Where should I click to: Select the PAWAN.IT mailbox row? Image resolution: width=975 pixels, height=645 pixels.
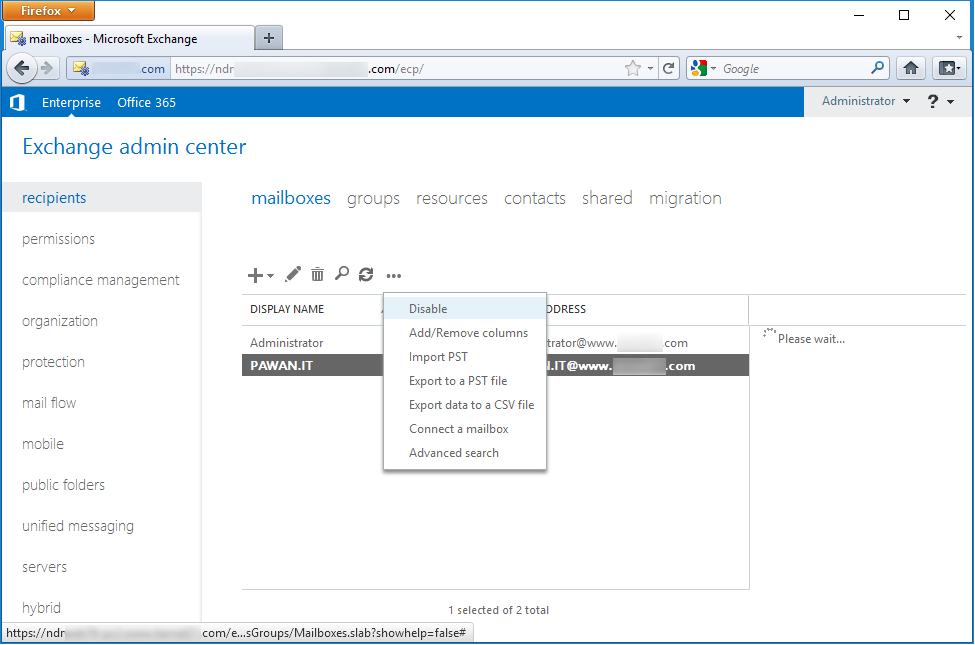pos(495,365)
